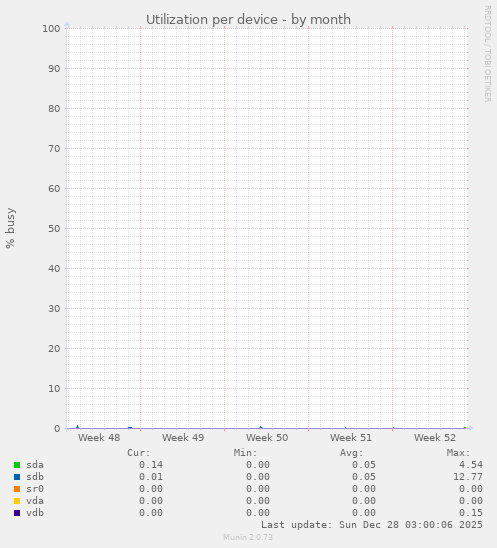Click the vdb dark purple legend swatch
The height and width of the screenshot is (548, 497).
[x=17, y=513]
